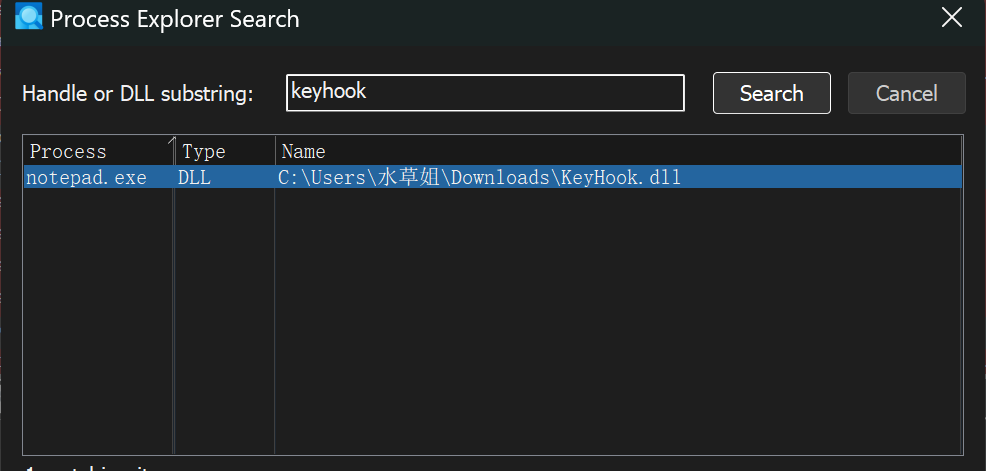The image size is (986, 471).
Task: Click the matching items status text
Action: tap(87, 467)
